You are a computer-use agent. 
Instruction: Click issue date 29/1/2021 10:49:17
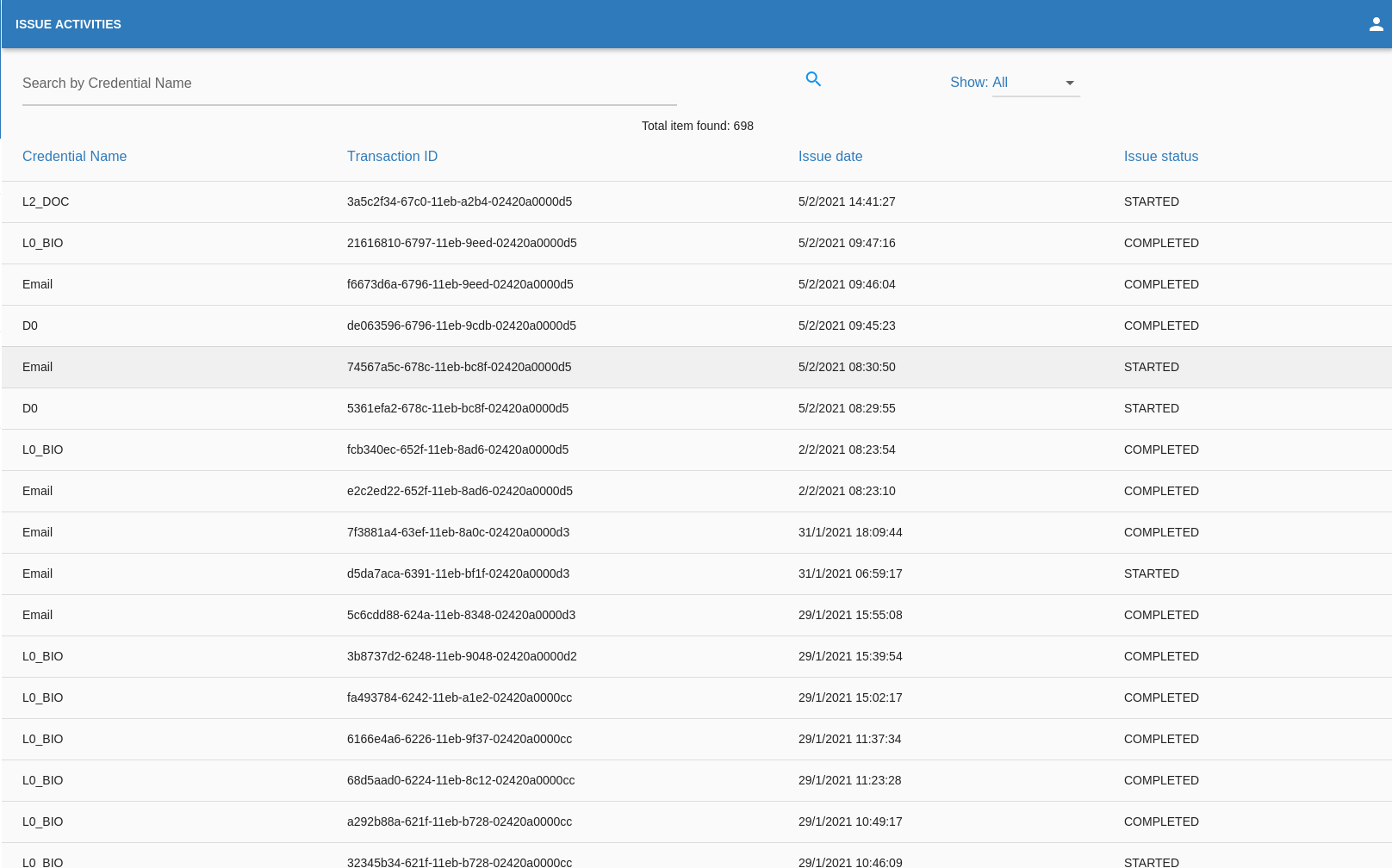tap(850, 821)
